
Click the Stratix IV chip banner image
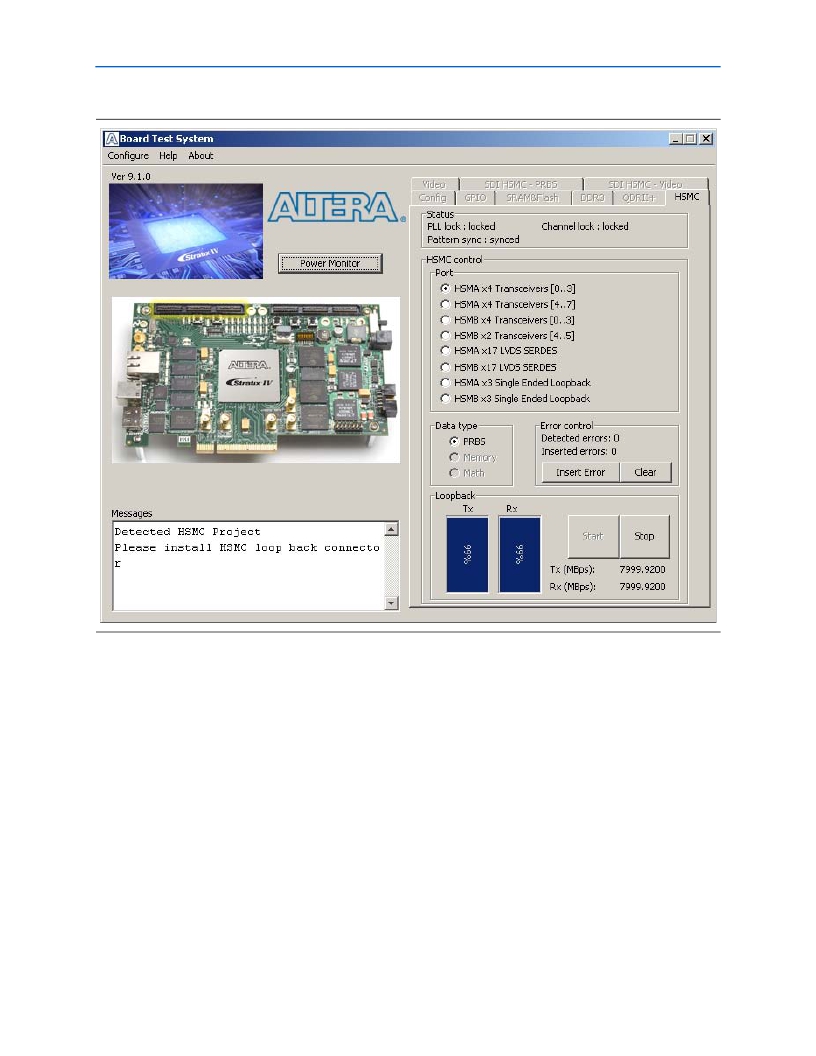coord(186,231)
